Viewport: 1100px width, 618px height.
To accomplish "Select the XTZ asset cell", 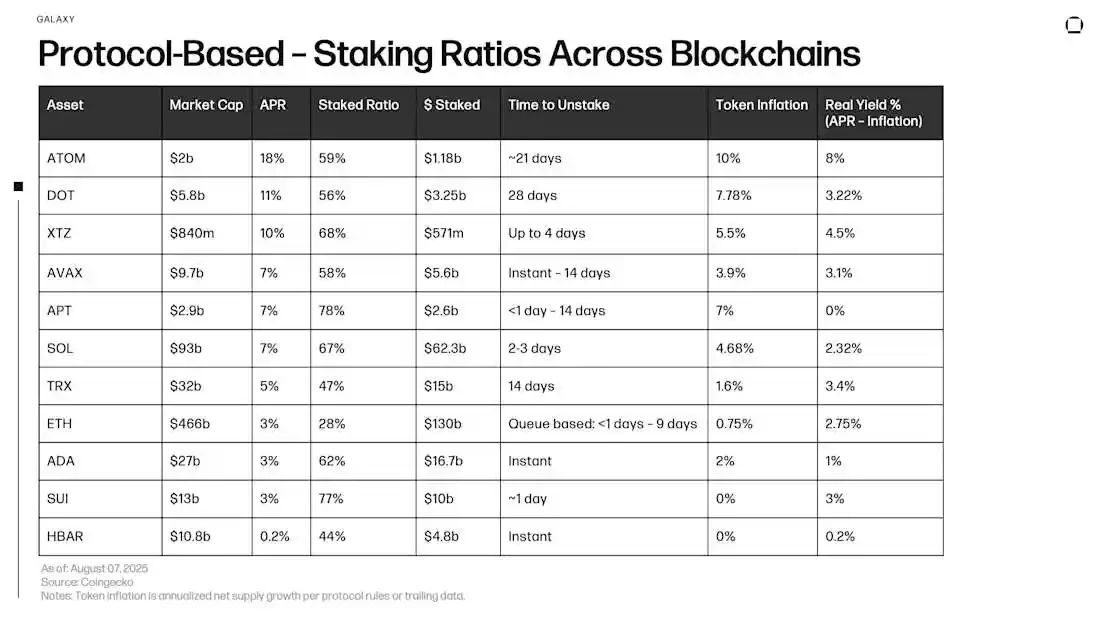I will pyautogui.click(x=60, y=233).
